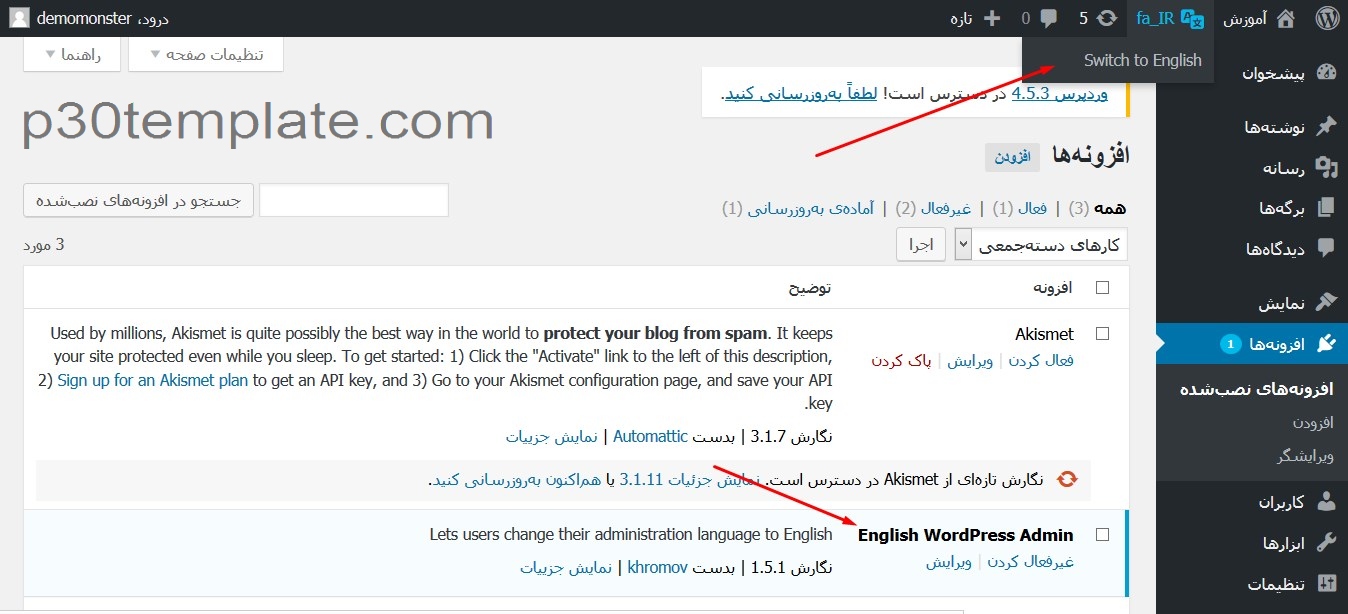Open Pages (برگه‌ها) via its pages icon

click(1326, 208)
